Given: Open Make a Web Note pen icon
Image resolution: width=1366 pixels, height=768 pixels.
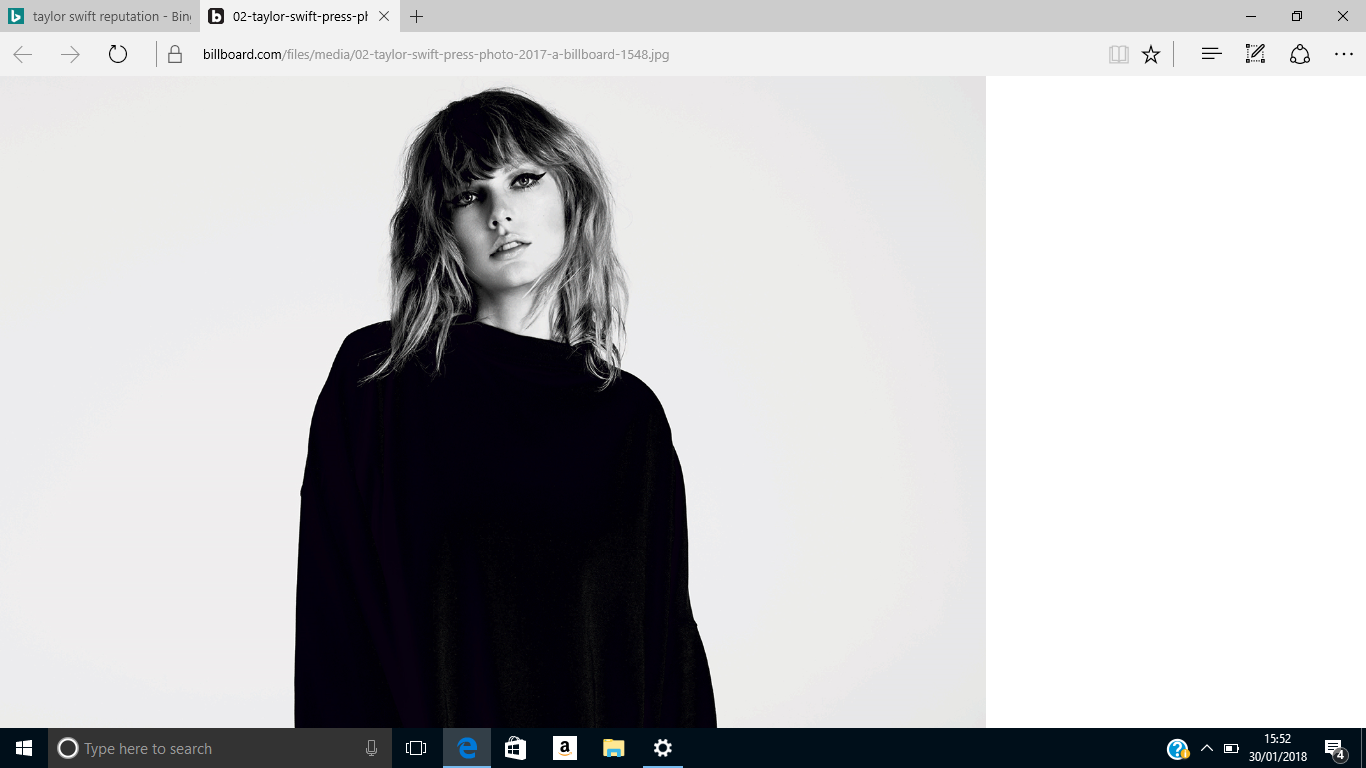Looking at the screenshot, I should click(x=1255, y=55).
